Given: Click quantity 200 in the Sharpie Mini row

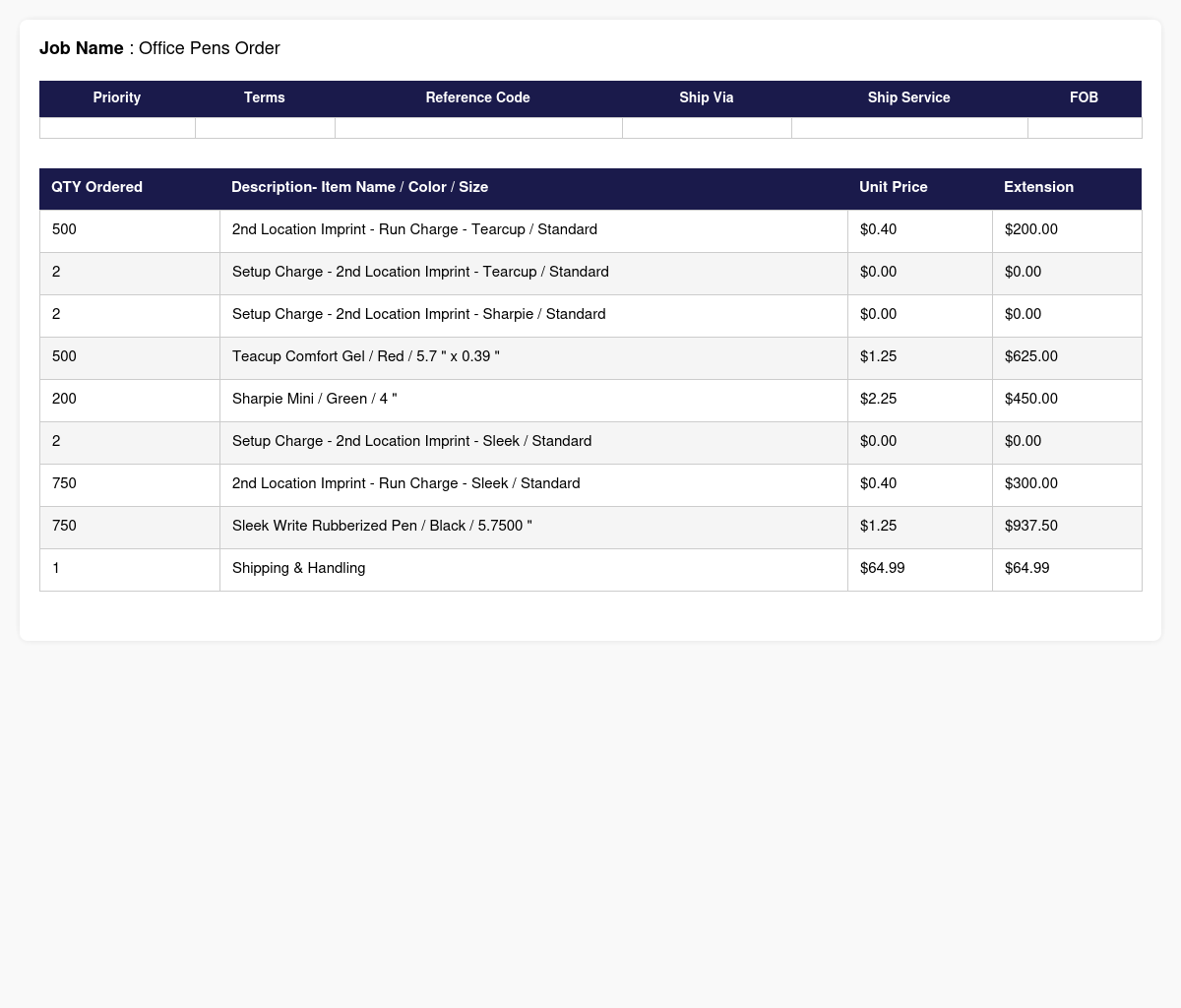Looking at the screenshot, I should click(64, 399).
